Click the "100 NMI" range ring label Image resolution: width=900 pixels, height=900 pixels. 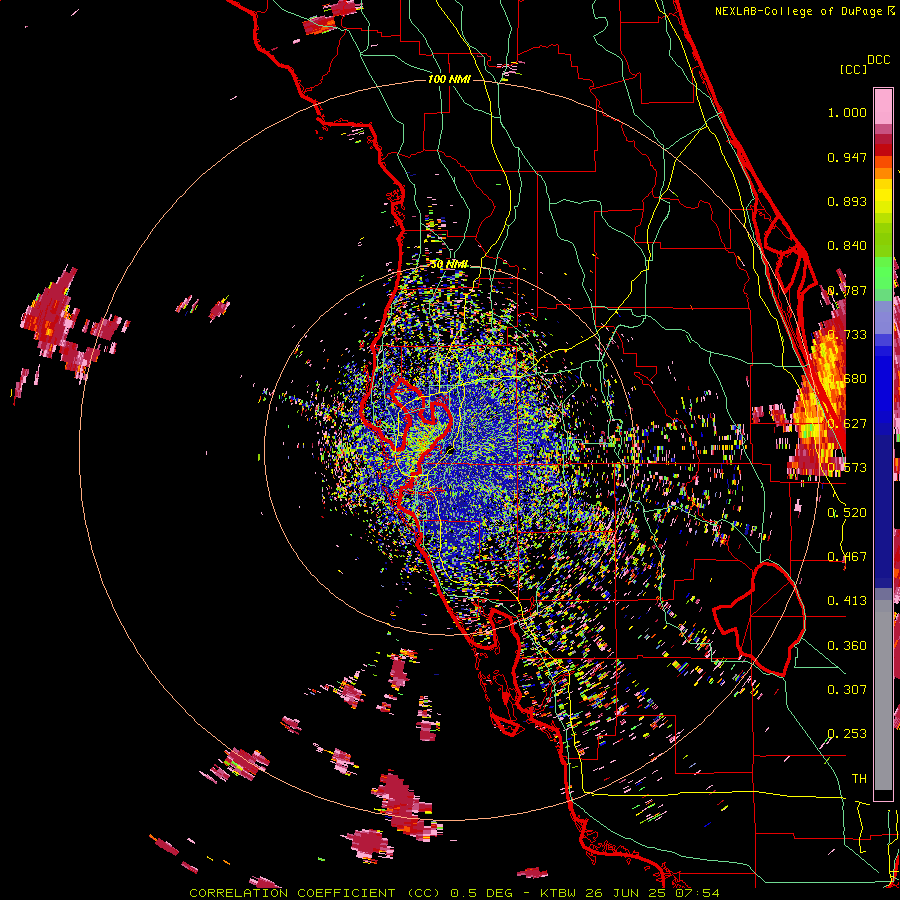449,79
